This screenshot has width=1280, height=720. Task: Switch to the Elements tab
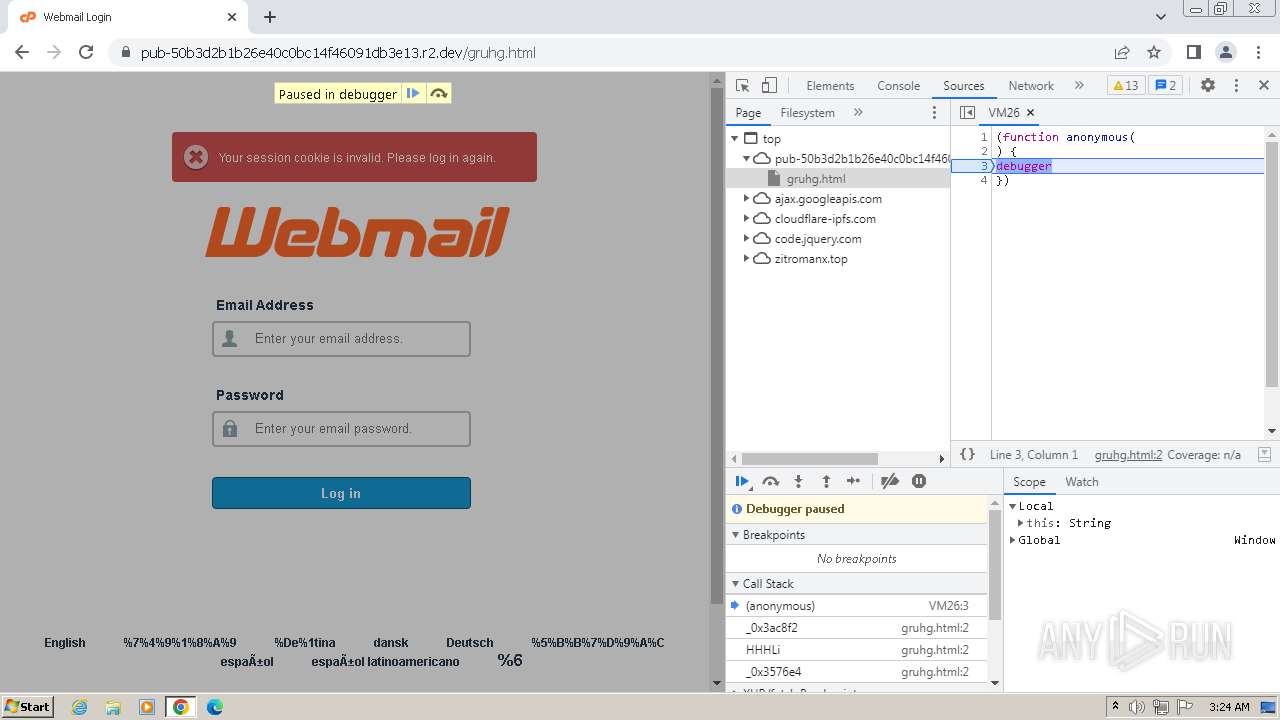tap(830, 86)
